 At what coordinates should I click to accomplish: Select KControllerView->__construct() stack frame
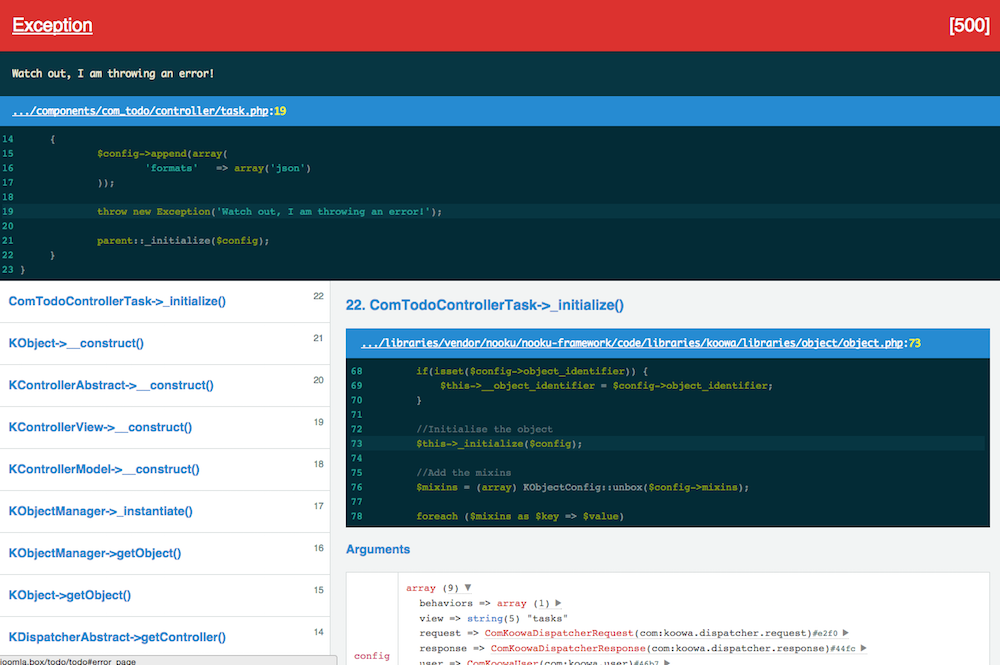pos(165,428)
